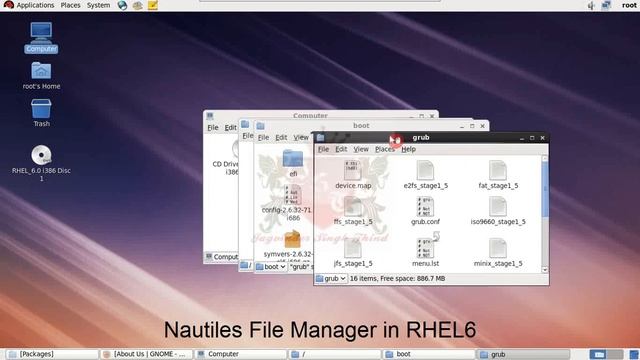640x360 pixels.
Task: Click the boot window title bar folder icon
Action: click(x=260, y=126)
